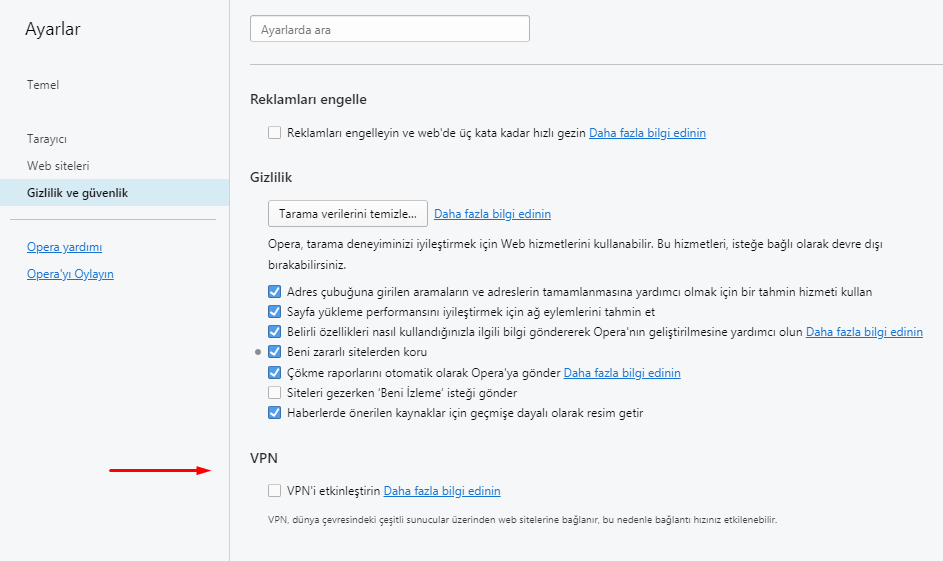Select Gizlilik ve güvenlik in sidebar

(x=114, y=192)
